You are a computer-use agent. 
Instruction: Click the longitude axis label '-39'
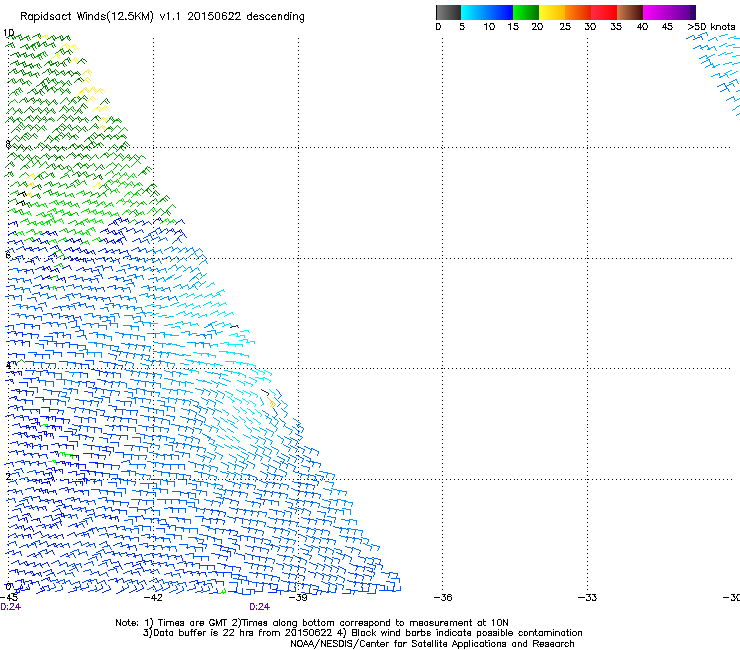pyautogui.click(x=298, y=598)
